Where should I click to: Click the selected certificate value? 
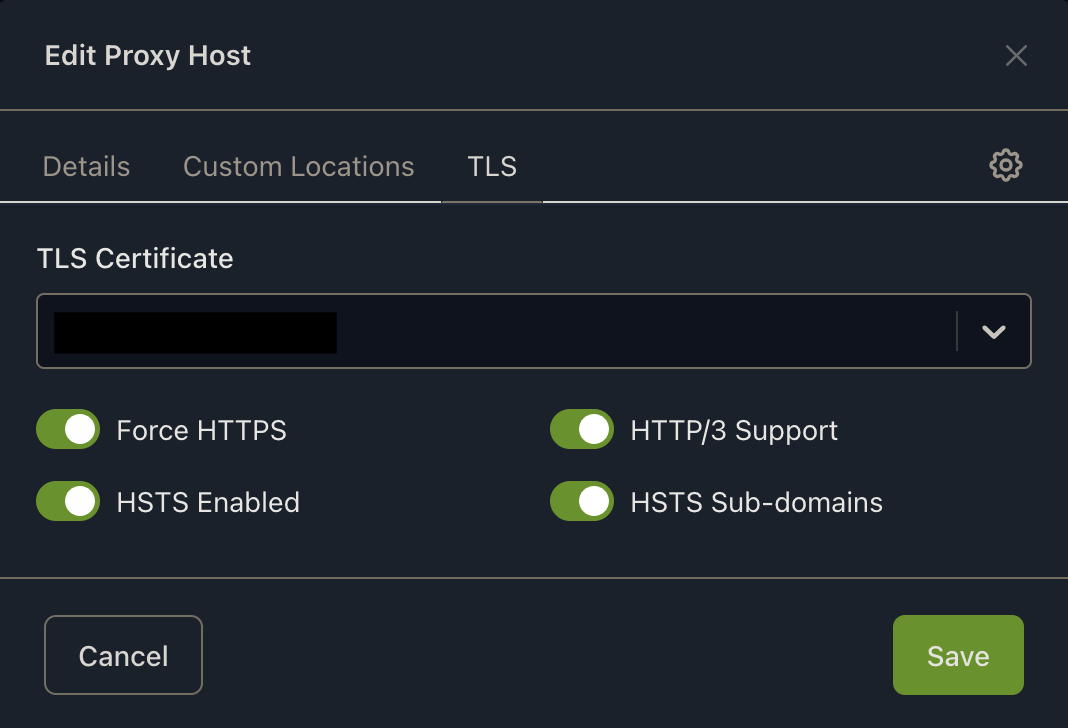[195, 332]
